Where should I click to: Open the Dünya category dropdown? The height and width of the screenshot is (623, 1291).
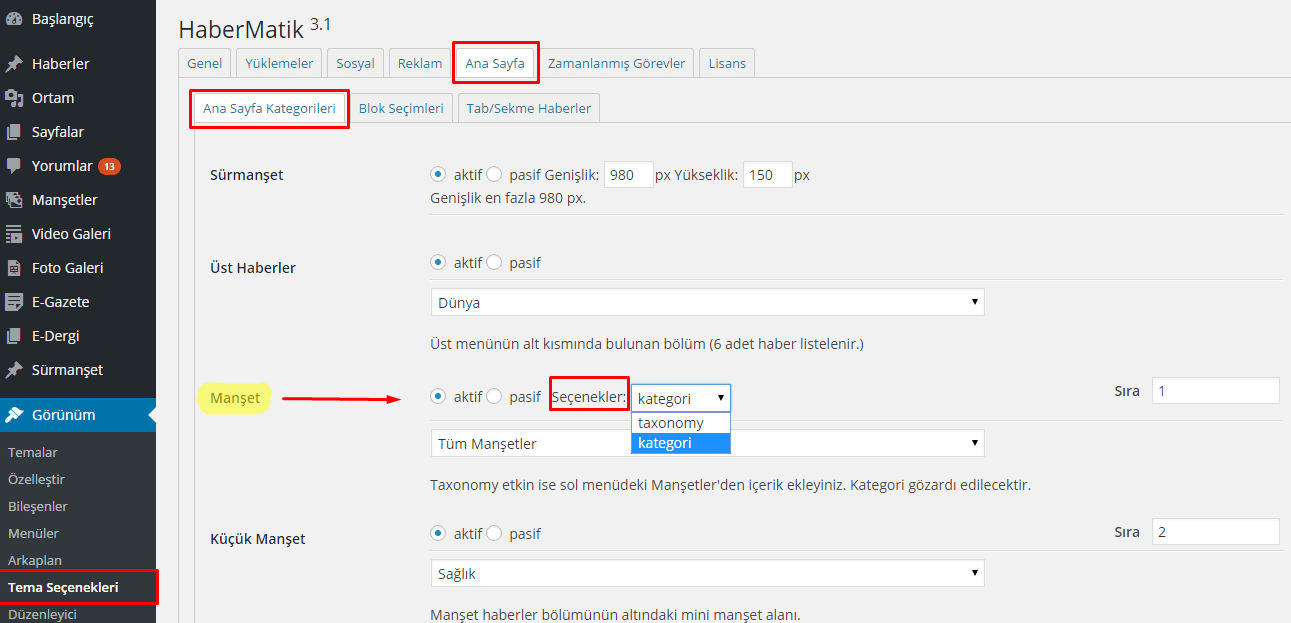click(x=707, y=302)
